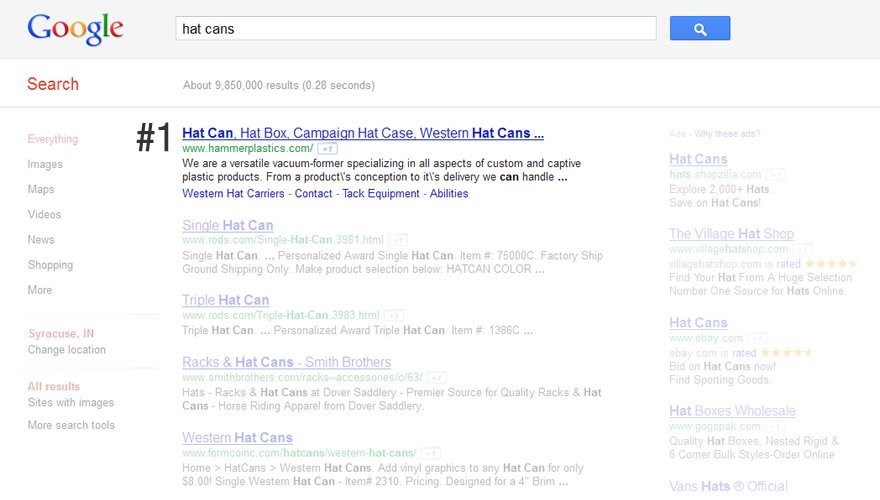Click Syracuse, IN location label
The height and width of the screenshot is (500, 880).
[61, 333]
